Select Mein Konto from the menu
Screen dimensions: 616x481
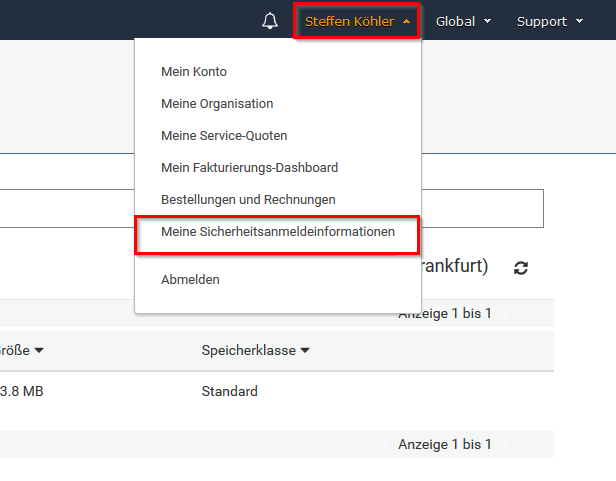(194, 71)
